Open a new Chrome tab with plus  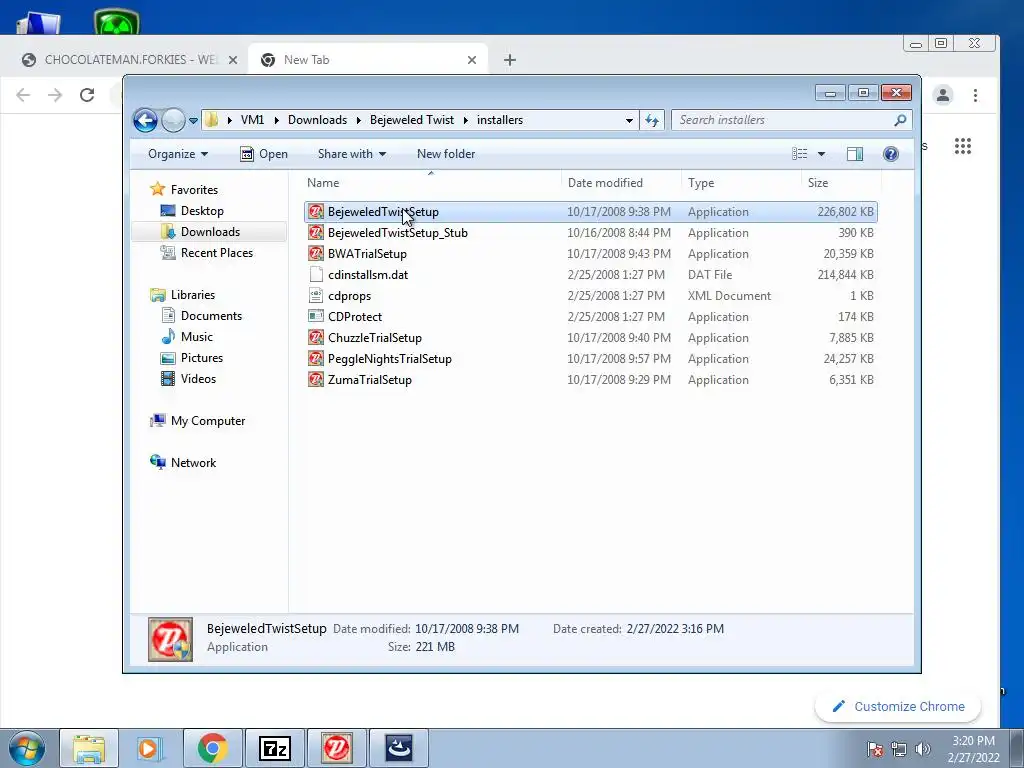tap(510, 60)
